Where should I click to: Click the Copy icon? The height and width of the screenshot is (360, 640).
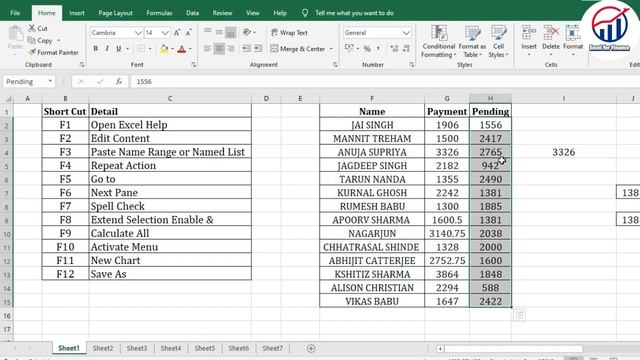[31, 40]
